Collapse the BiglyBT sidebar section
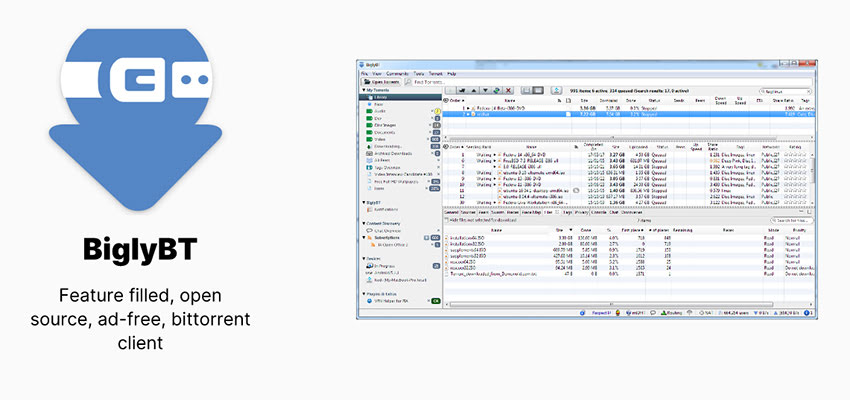 [364, 202]
